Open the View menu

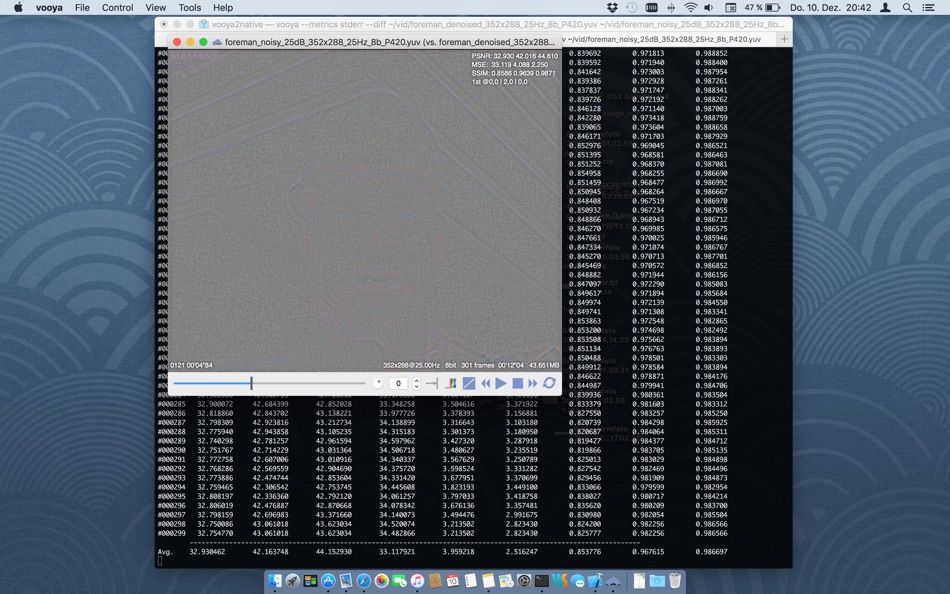tap(156, 7)
